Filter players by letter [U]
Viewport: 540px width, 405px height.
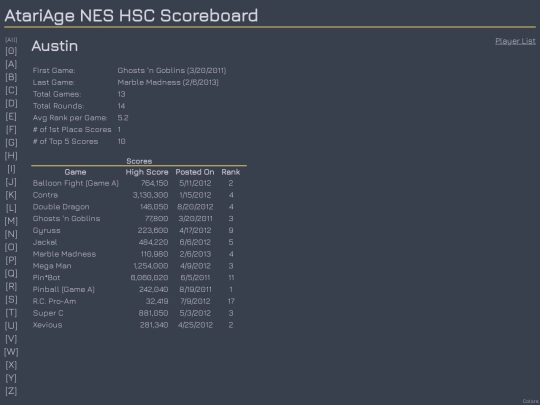click(x=11, y=326)
